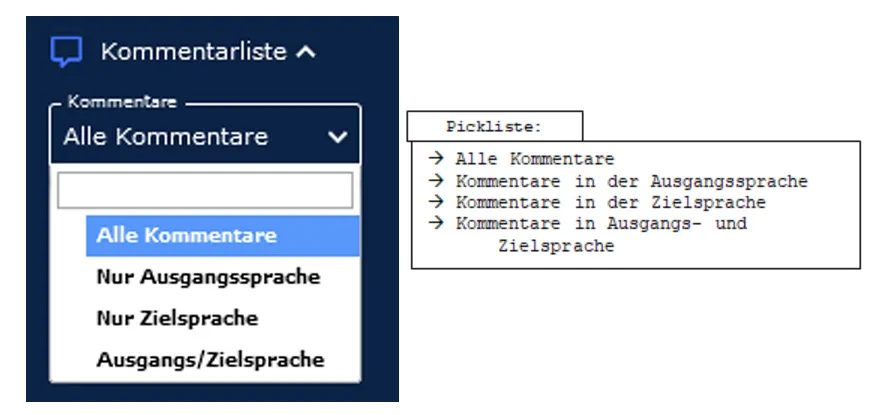Collapse Kommentarliste with the up chevron

(306, 53)
